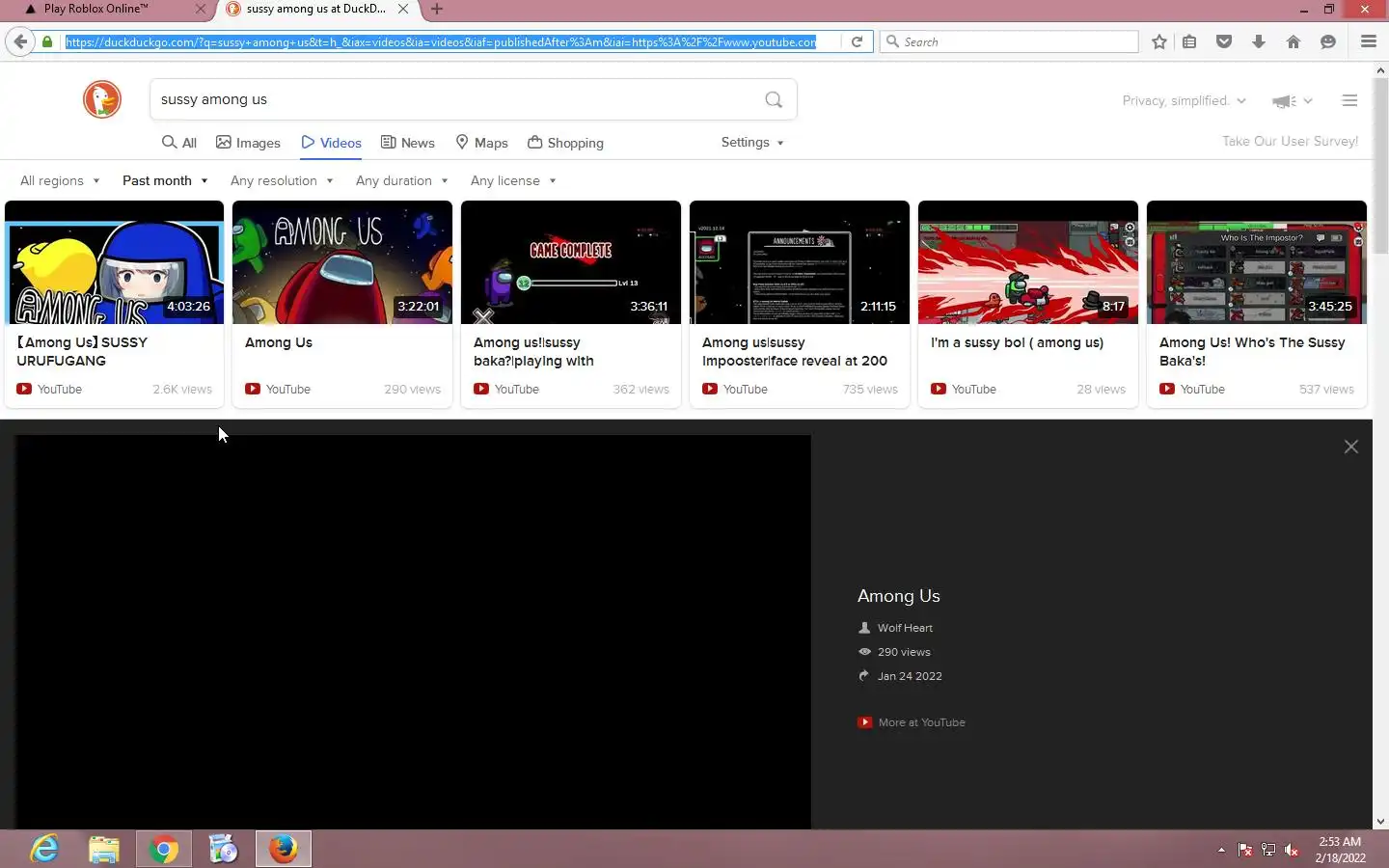
Task: Switch to the Images tab
Action: 248,143
